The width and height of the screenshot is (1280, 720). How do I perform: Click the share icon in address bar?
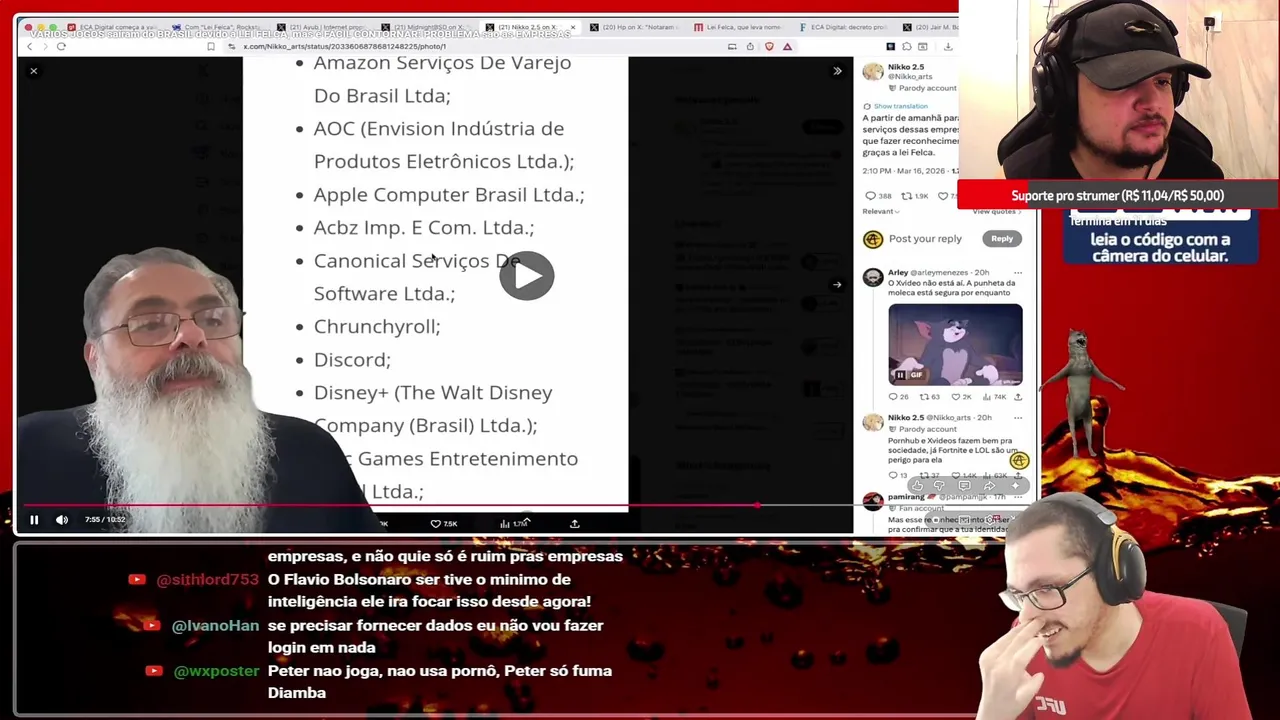pos(749,46)
